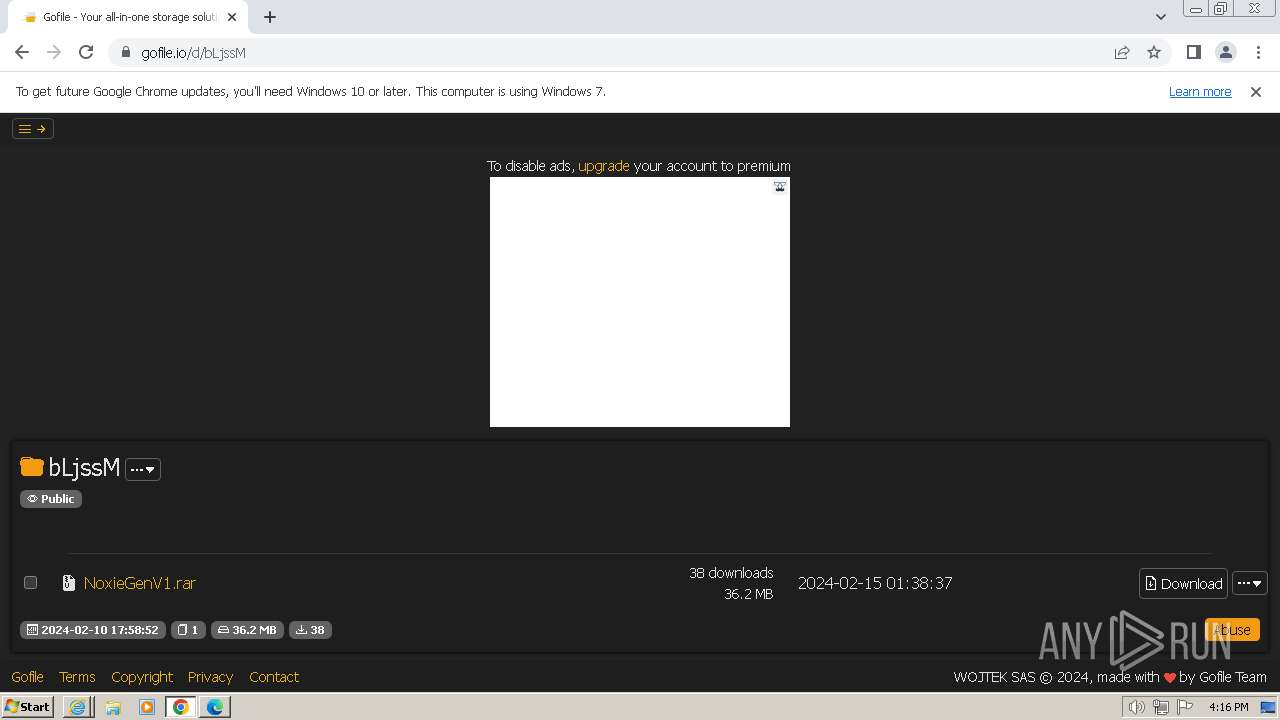Click the system clock showing 4:16 PM
This screenshot has width=1280, height=720.
tap(1228, 707)
